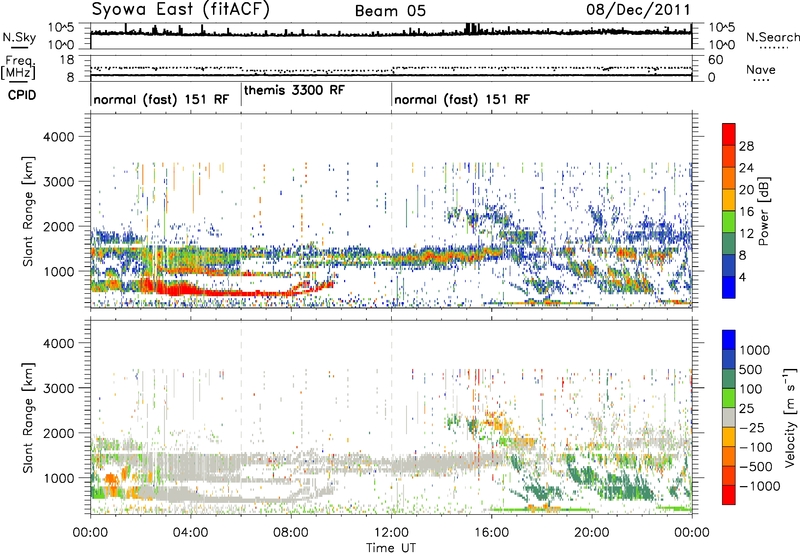The image size is (800, 554).
Task: Click the 'Velocity [m s-1]' colorbar title
Action: coord(790,417)
